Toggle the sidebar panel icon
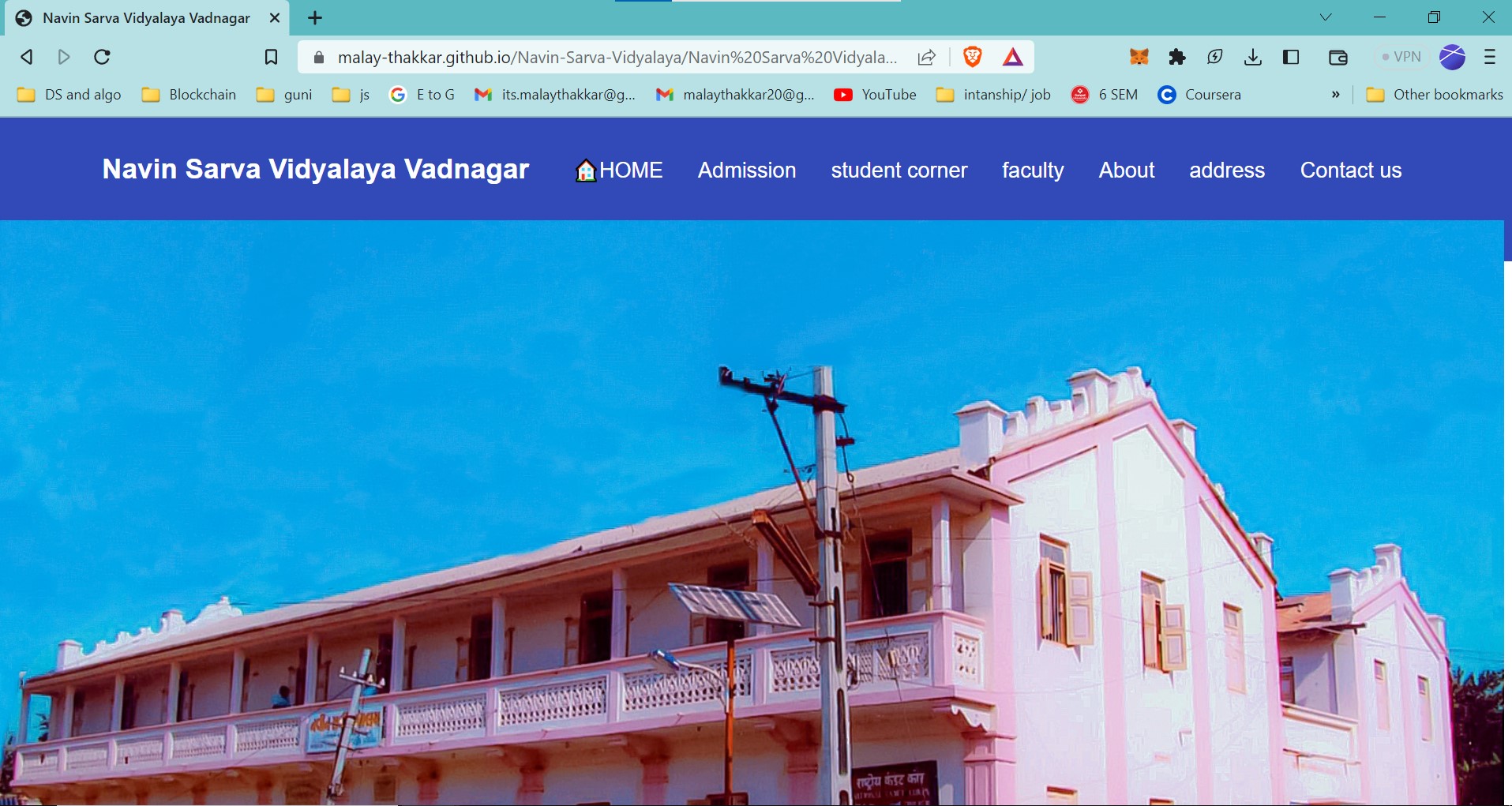Screen dimensions: 1512x806 [x=1291, y=57]
